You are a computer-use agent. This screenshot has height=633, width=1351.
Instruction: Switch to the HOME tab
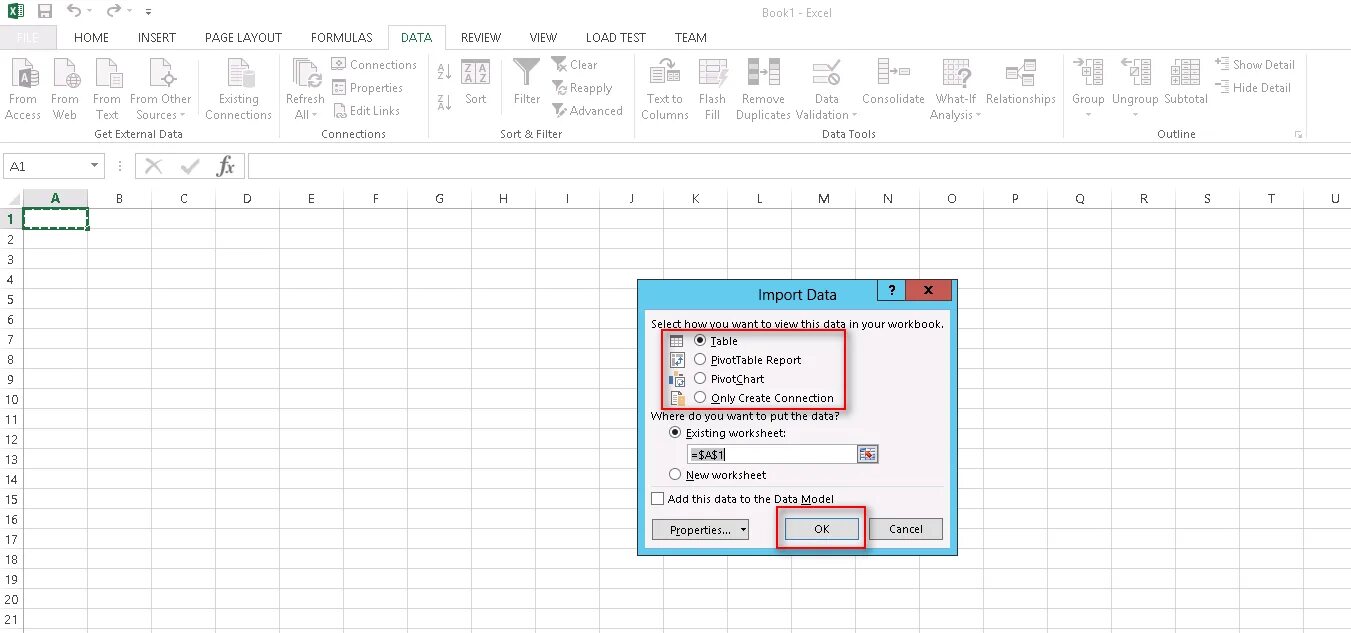[x=91, y=38]
